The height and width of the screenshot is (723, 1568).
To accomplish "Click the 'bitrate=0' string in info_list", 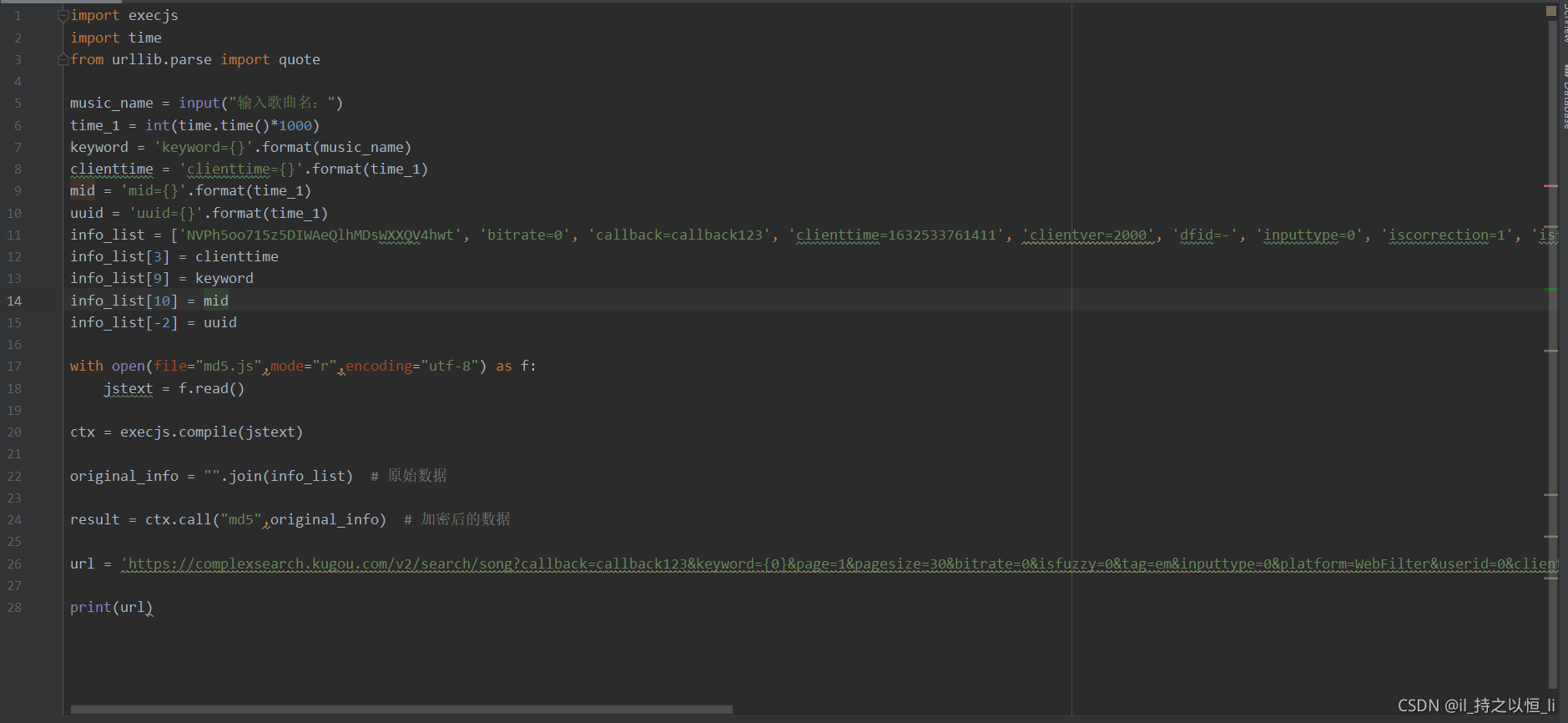I will tap(525, 235).
